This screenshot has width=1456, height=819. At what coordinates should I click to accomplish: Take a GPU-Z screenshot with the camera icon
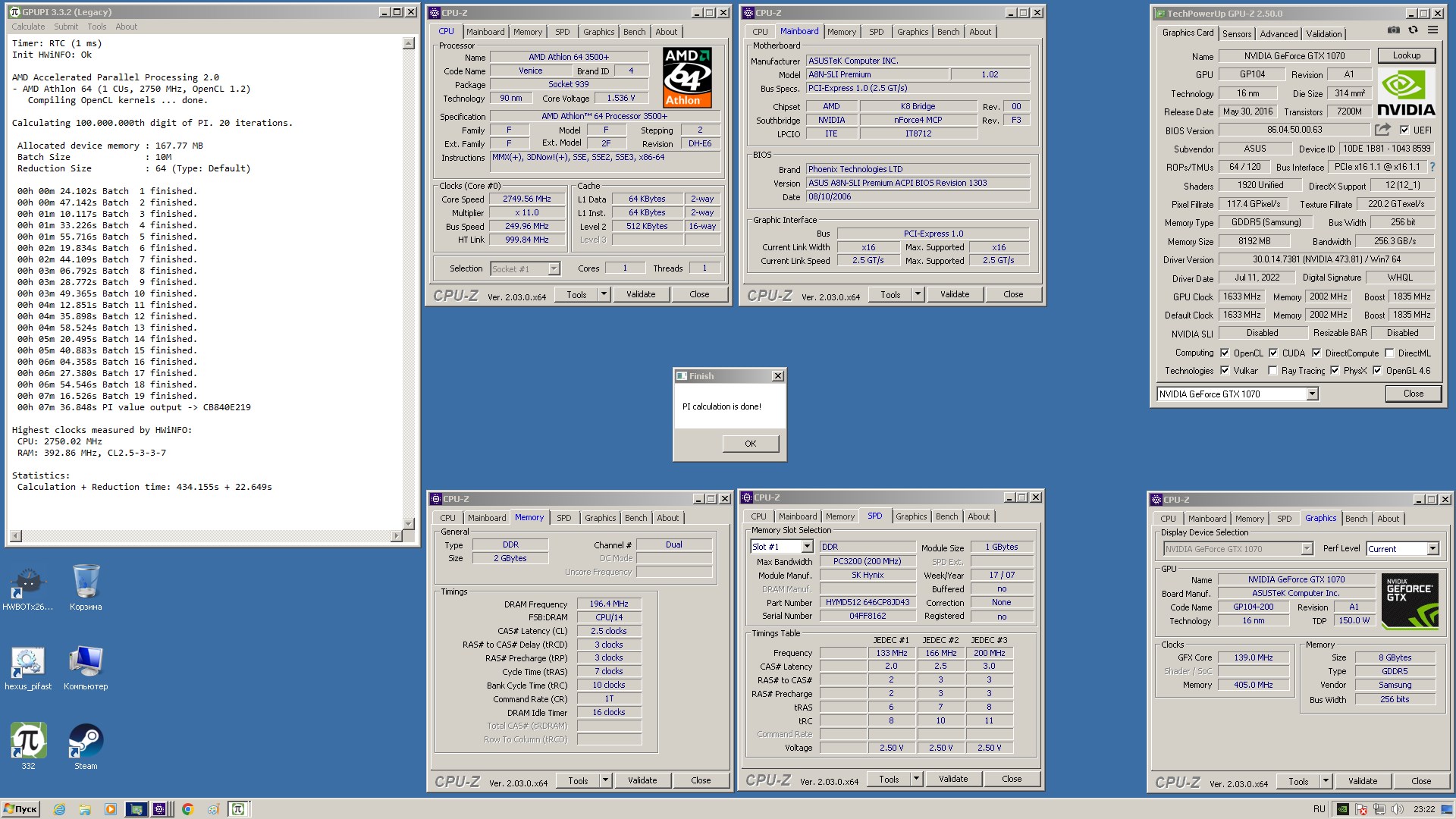point(1394,30)
